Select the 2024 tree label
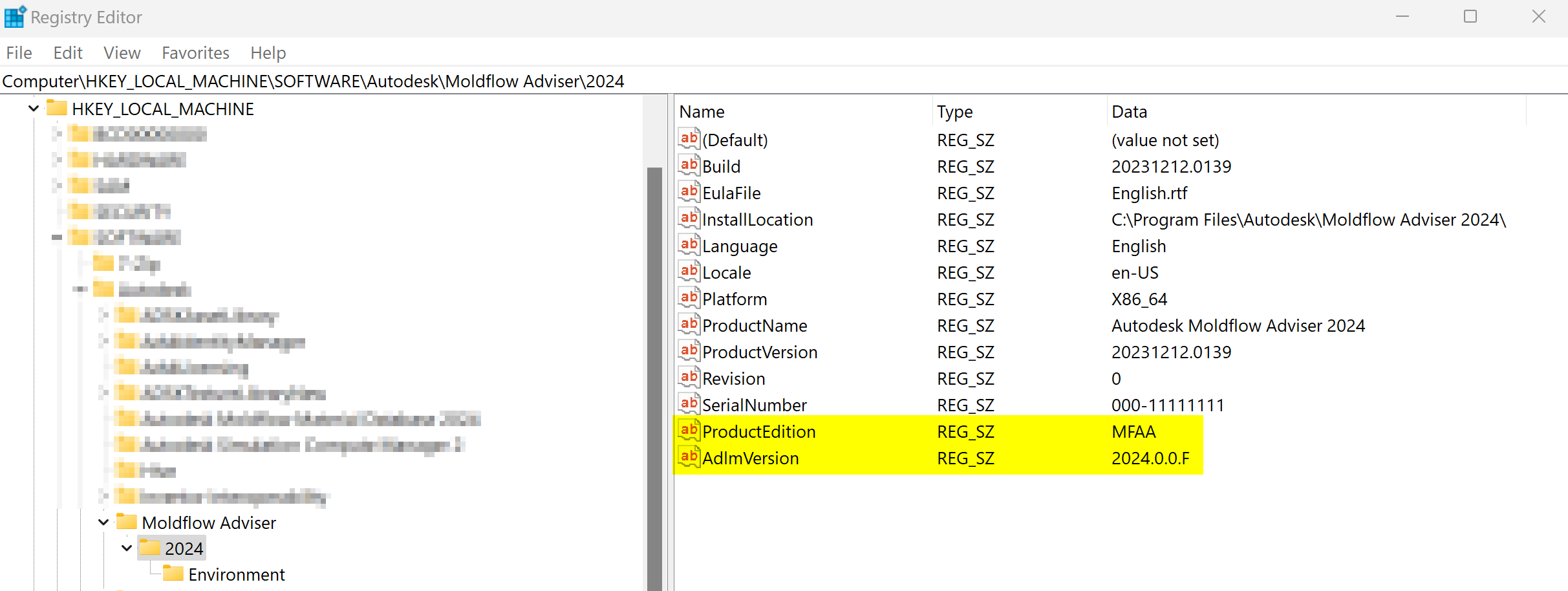 [184, 548]
